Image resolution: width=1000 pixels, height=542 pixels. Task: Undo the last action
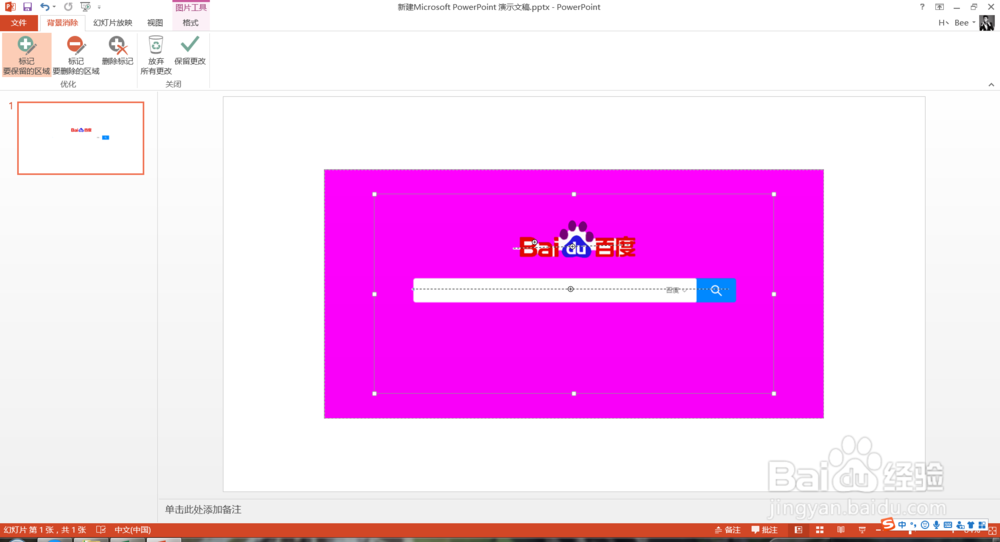44,6
